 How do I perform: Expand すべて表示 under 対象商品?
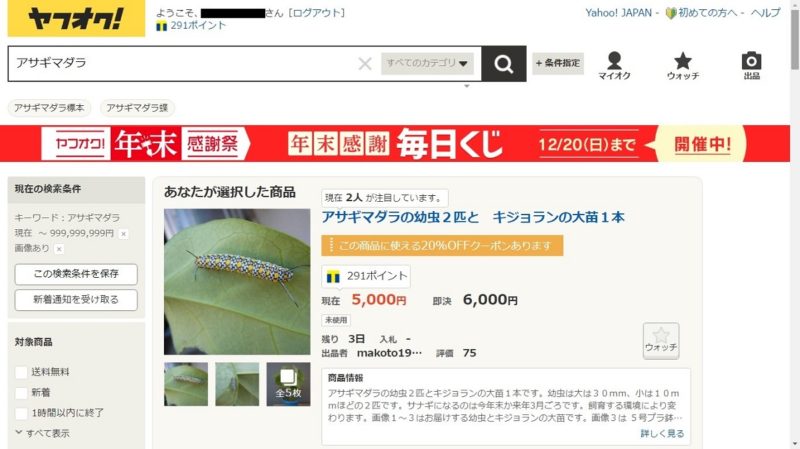coord(43,433)
